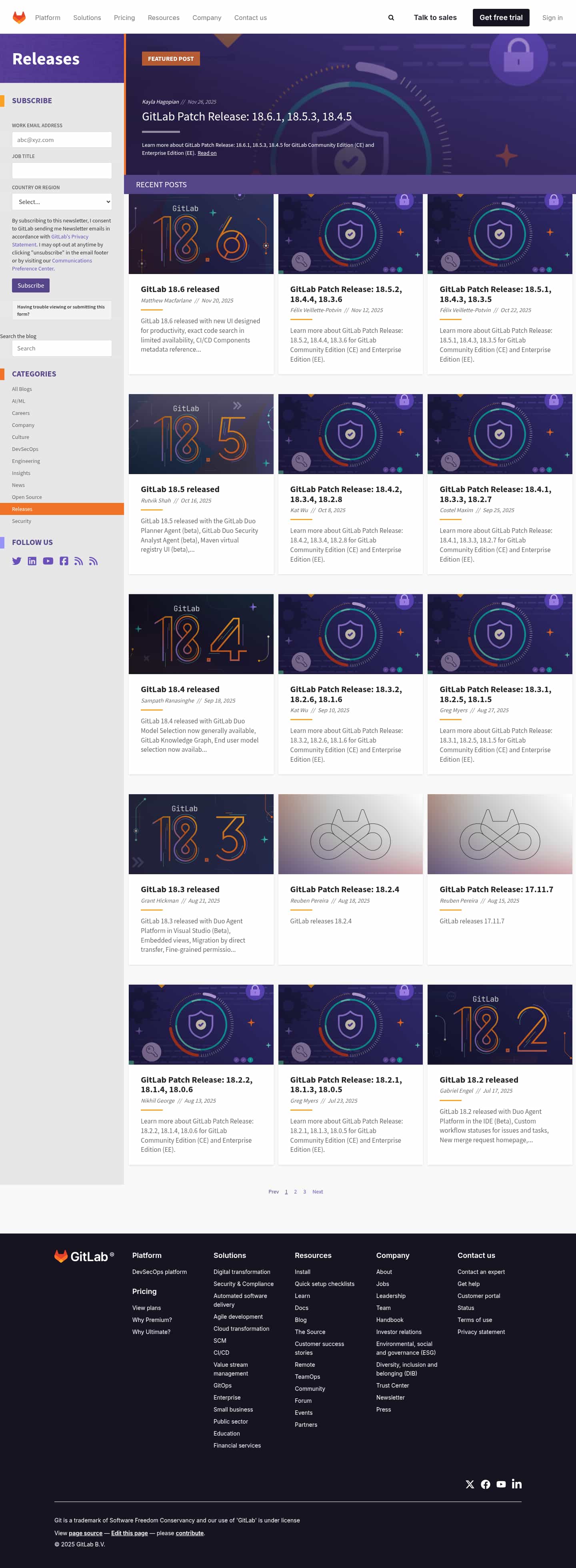Screen dimensions: 576x1568
Task: Click the footer Facebook icon
Action: [485, 1484]
